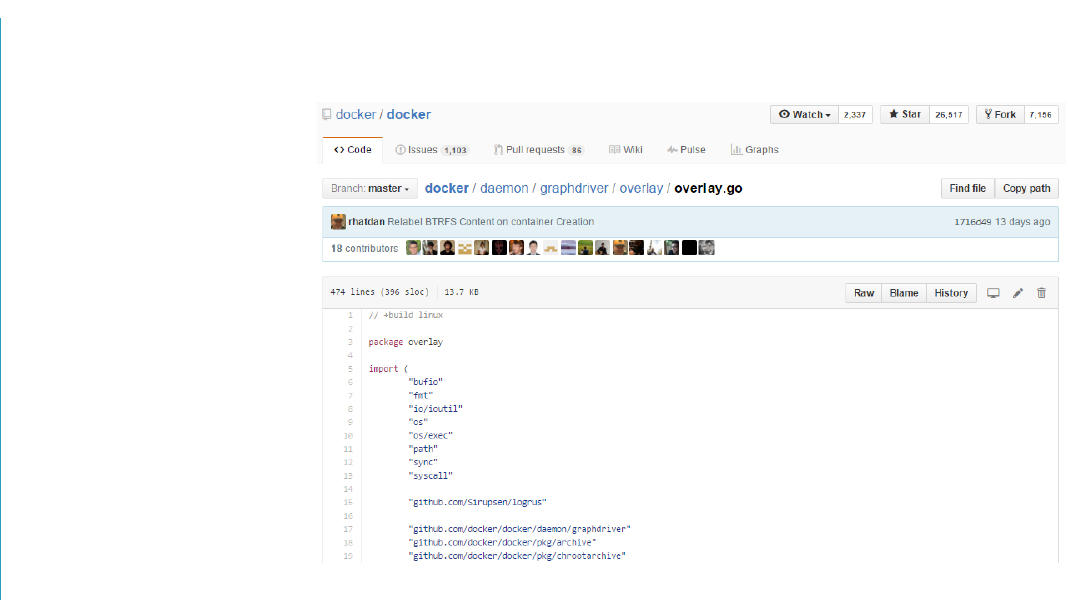This screenshot has height=600, width=1068.
Task: Click line number 5
Action: click(350, 369)
